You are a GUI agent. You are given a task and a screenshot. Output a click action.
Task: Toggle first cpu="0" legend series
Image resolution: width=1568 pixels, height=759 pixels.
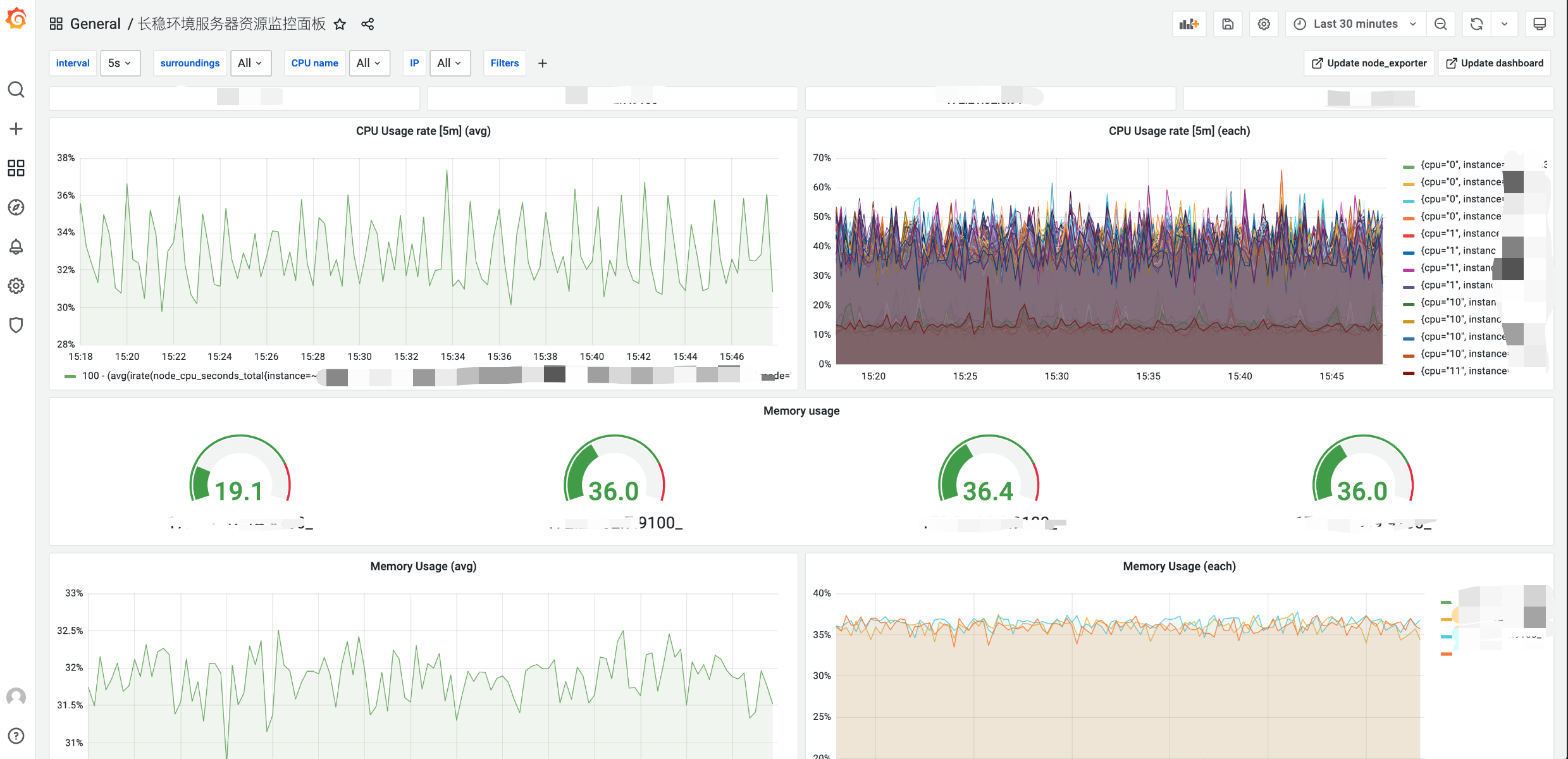point(1461,165)
